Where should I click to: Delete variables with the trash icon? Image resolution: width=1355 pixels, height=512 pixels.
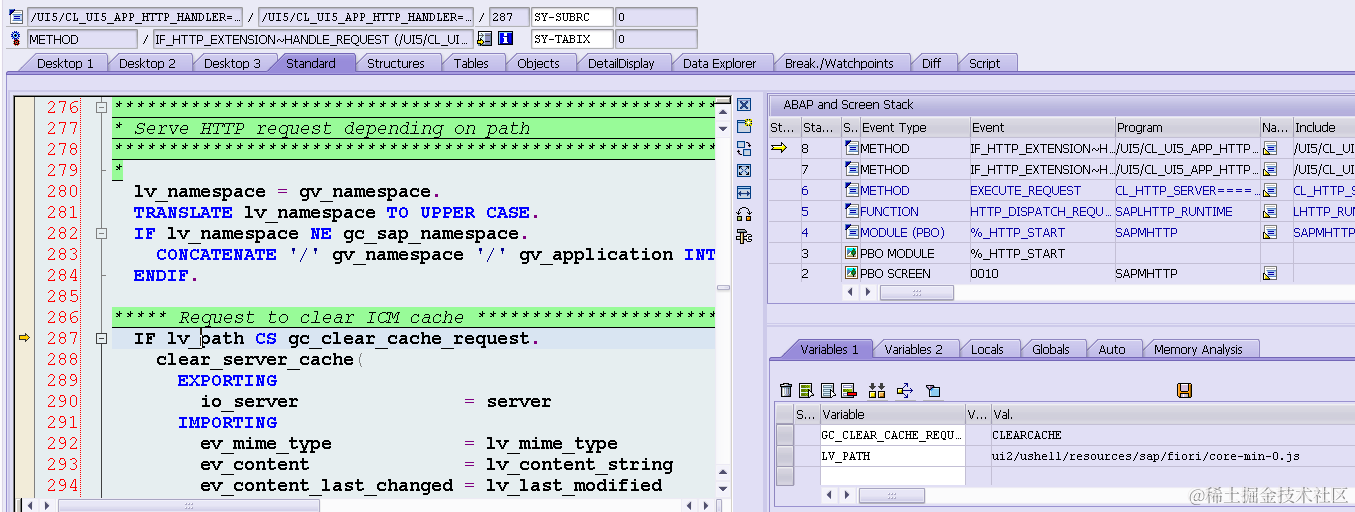pos(786,390)
